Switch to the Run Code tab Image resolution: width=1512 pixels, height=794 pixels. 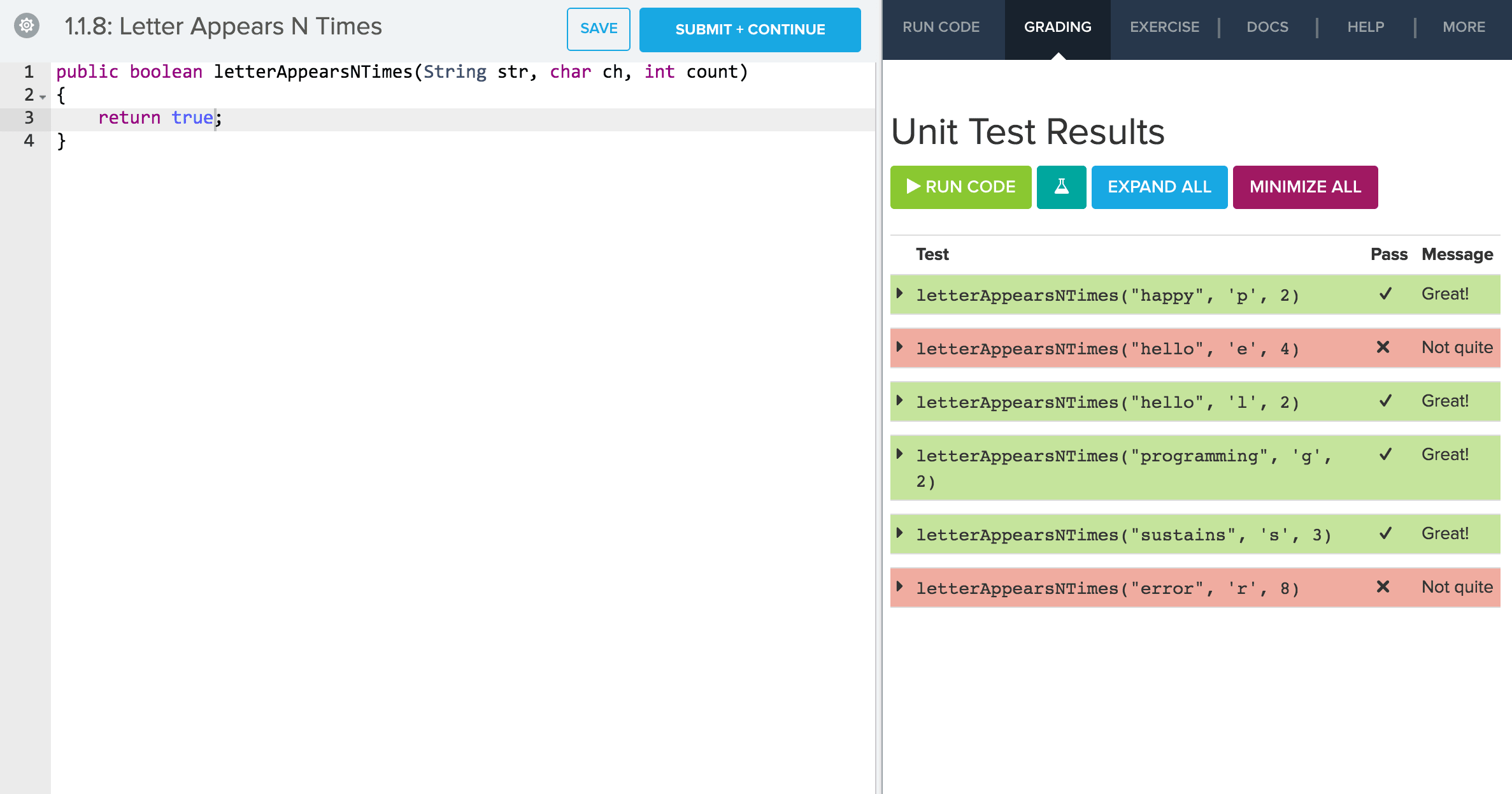pyautogui.click(x=941, y=27)
